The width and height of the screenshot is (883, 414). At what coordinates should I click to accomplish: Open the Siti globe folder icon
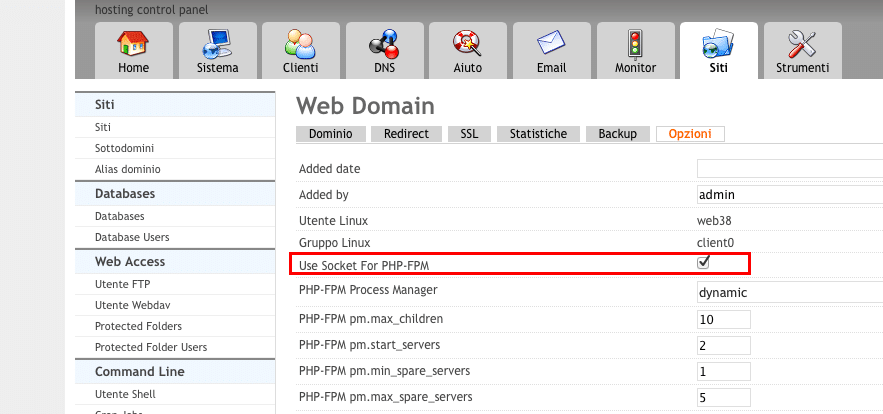point(719,44)
